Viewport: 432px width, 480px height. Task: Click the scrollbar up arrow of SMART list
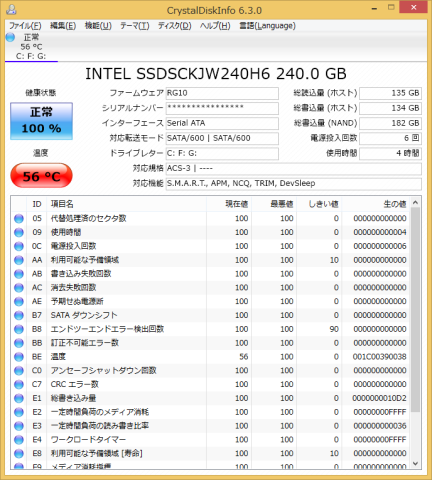point(415,203)
